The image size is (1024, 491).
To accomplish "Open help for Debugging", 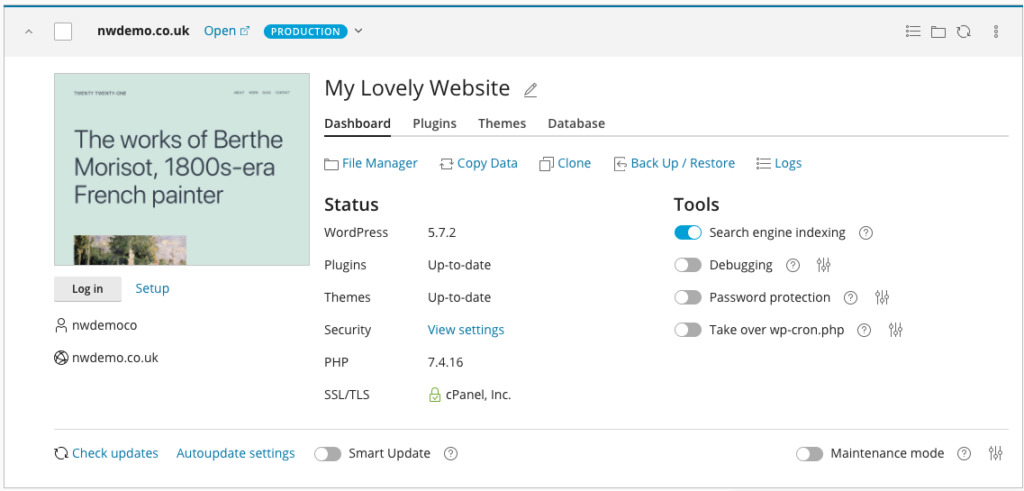I will (x=793, y=265).
